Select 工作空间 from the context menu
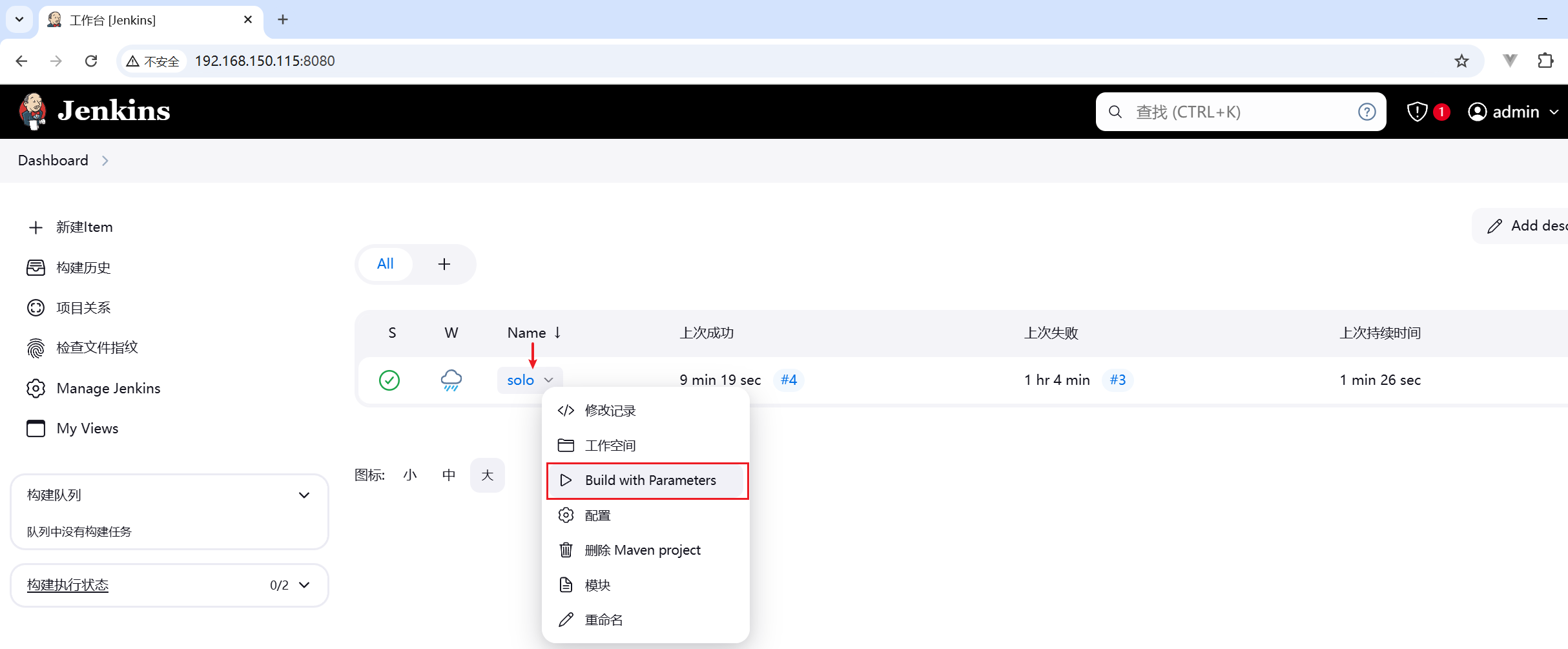Screen dimensions: 1568x649 click(x=646, y=446)
